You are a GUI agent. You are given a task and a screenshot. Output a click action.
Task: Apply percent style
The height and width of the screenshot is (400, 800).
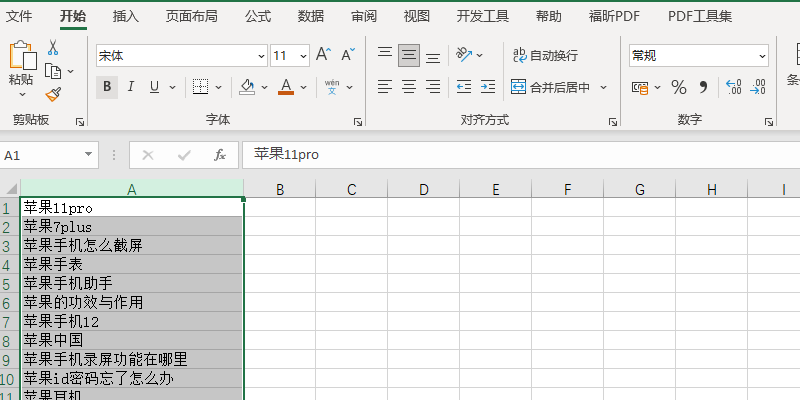coord(679,87)
